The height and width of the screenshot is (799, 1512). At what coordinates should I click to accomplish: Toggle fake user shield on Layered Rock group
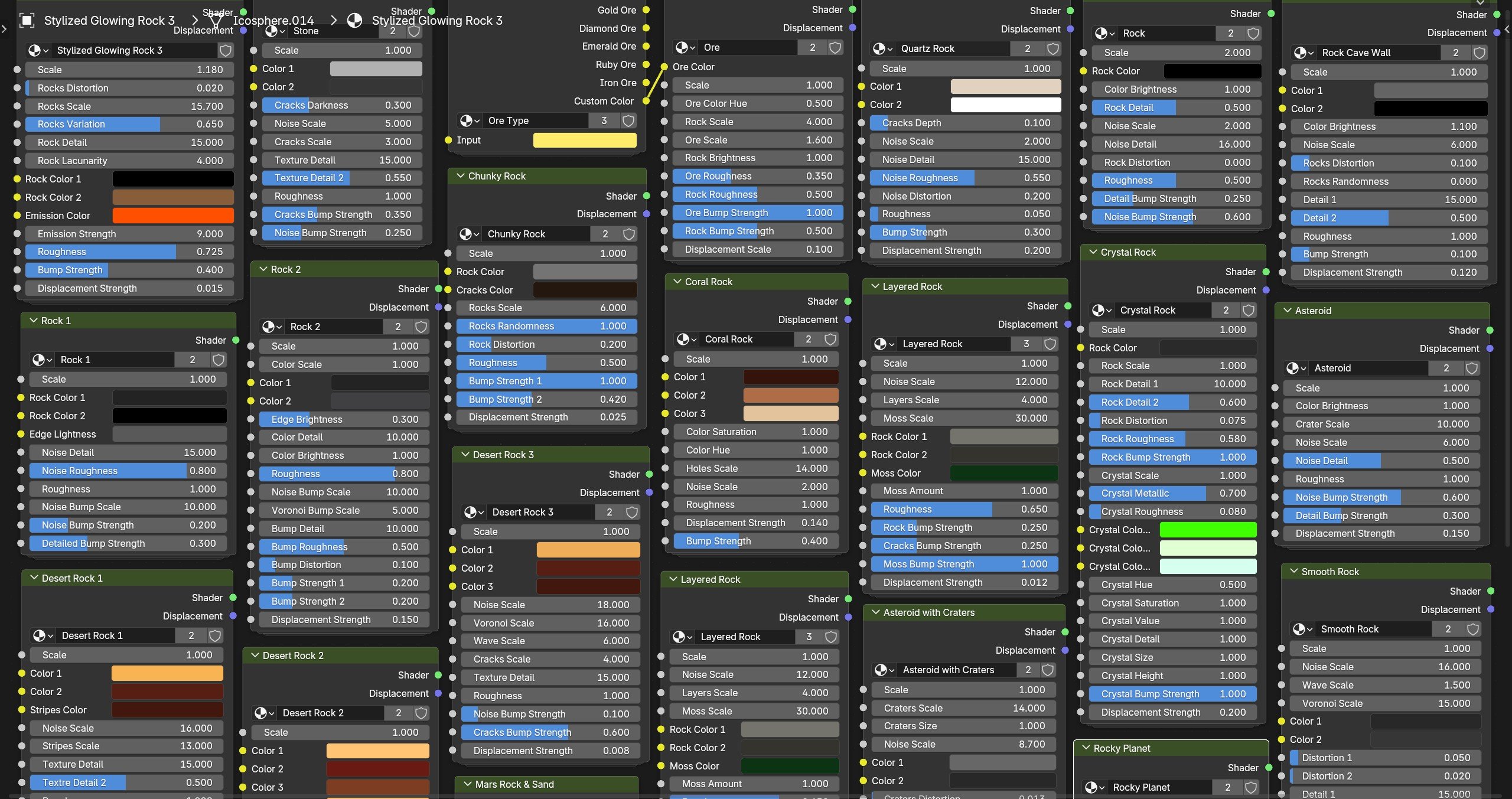click(1050, 344)
